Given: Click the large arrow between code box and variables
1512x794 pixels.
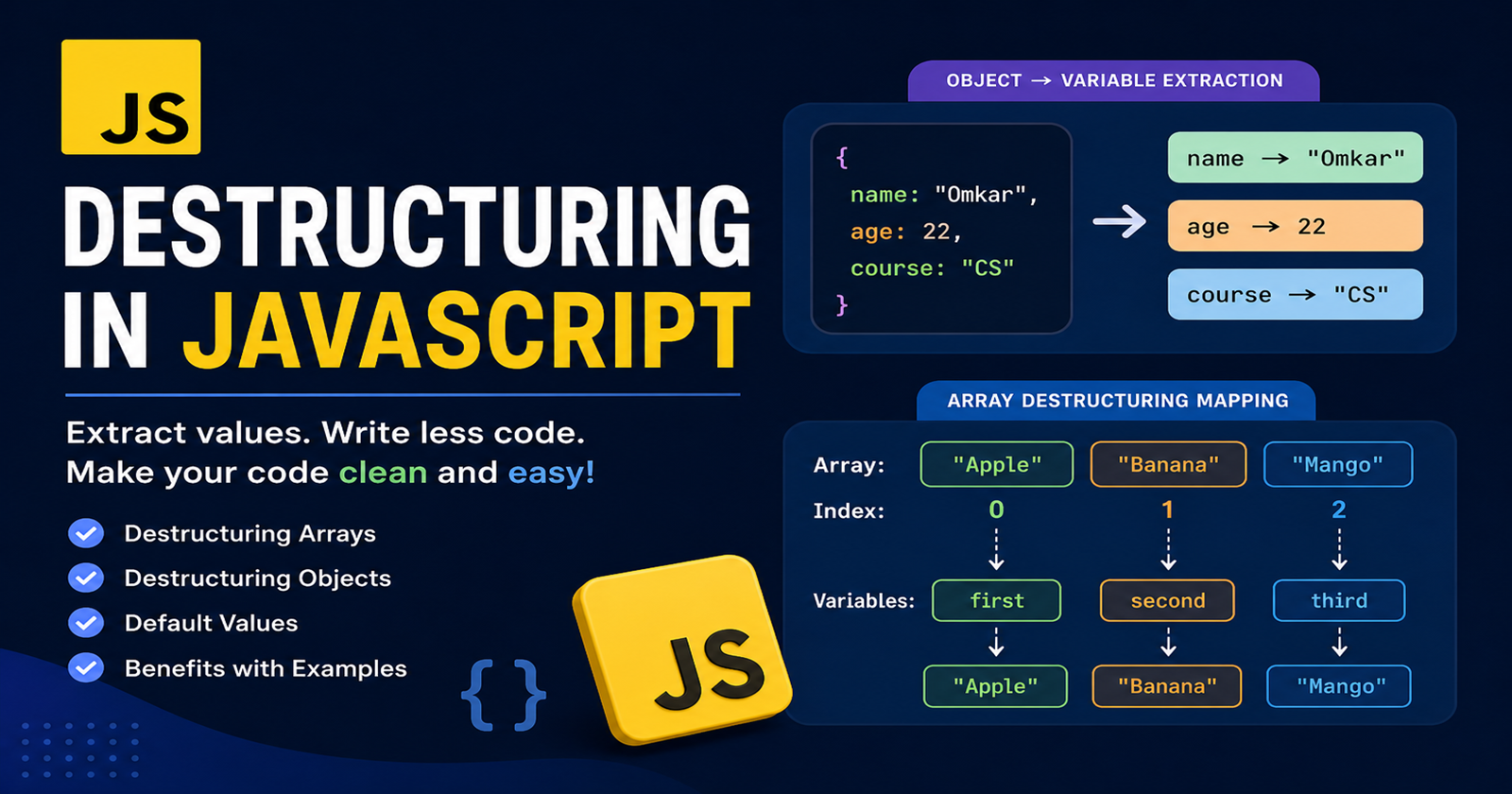Looking at the screenshot, I should pos(1120,222).
